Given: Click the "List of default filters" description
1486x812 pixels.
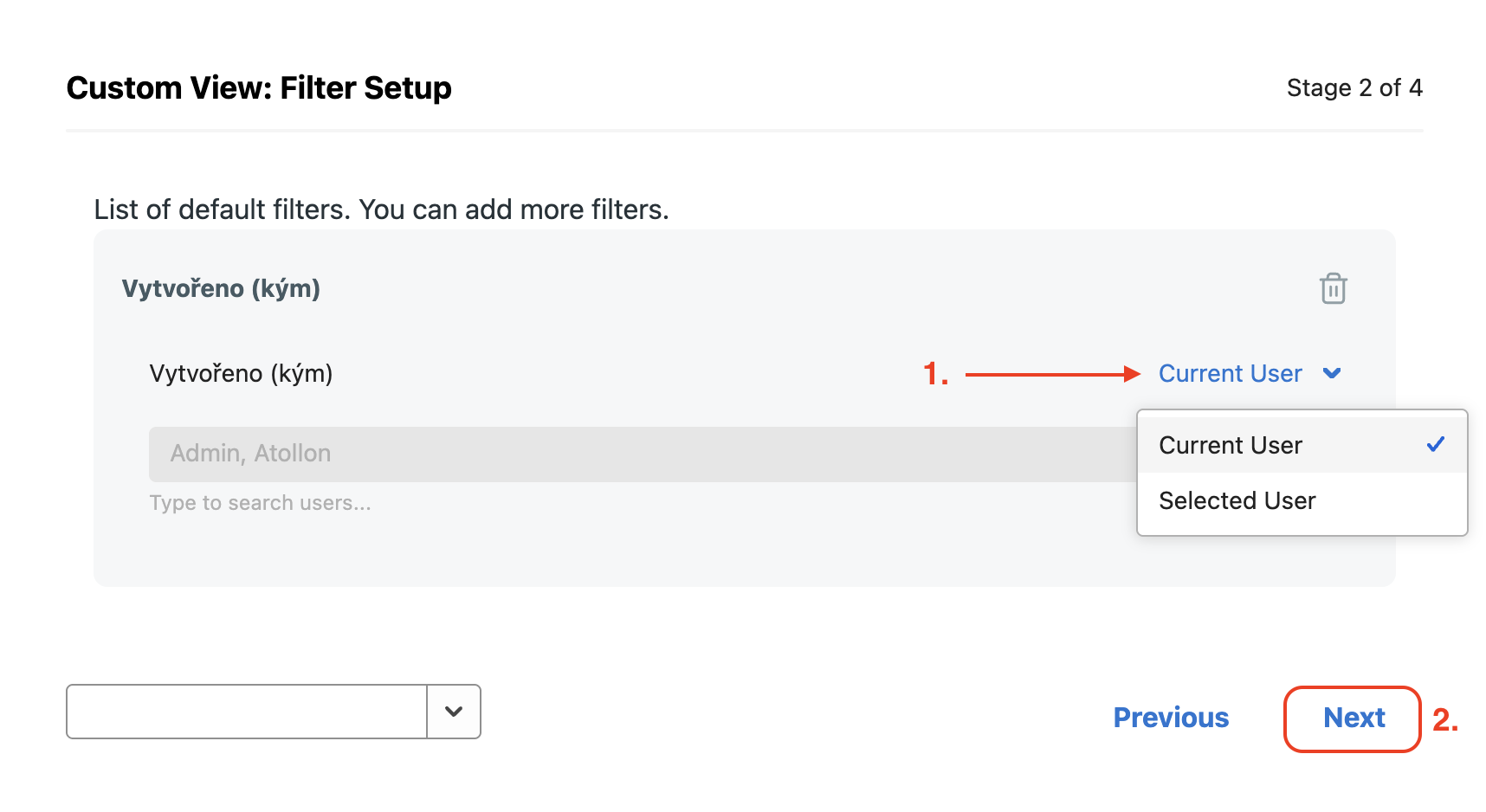Looking at the screenshot, I should tap(381, 209).
